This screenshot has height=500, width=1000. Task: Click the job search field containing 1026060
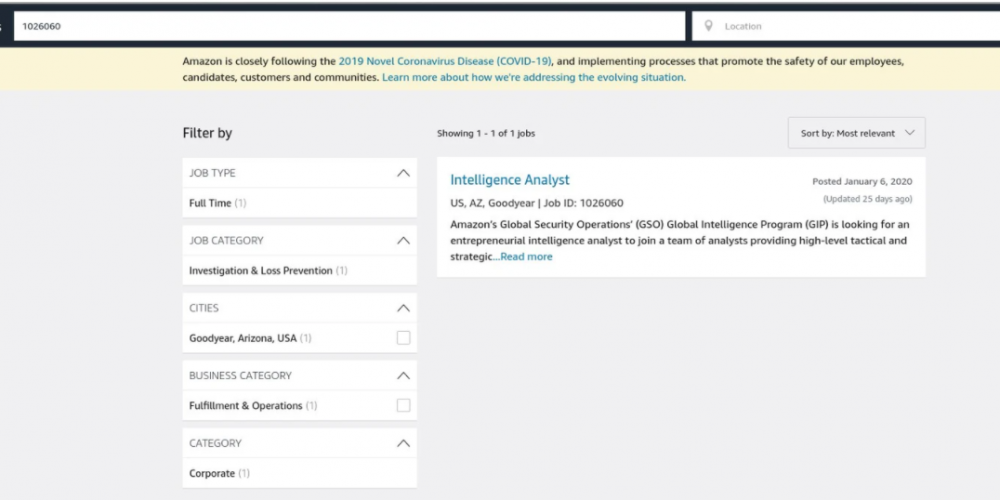(x=349, y=26)
